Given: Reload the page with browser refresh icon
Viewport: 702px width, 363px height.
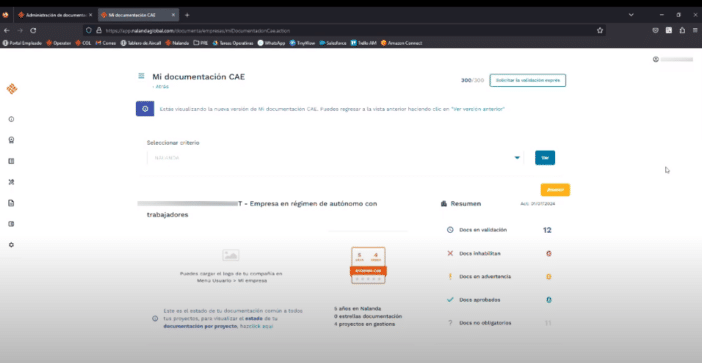Looking at the screenshot, I should tap(33, 30).
